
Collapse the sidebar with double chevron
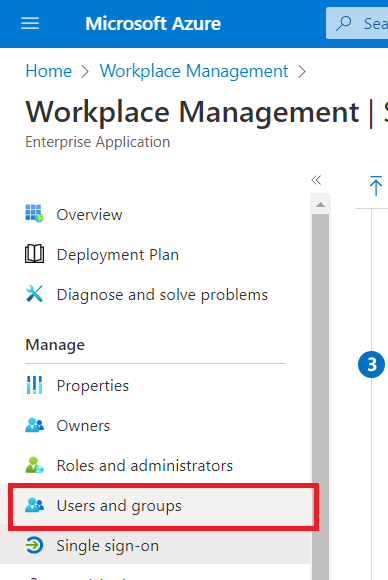click(x=316, y=180)
